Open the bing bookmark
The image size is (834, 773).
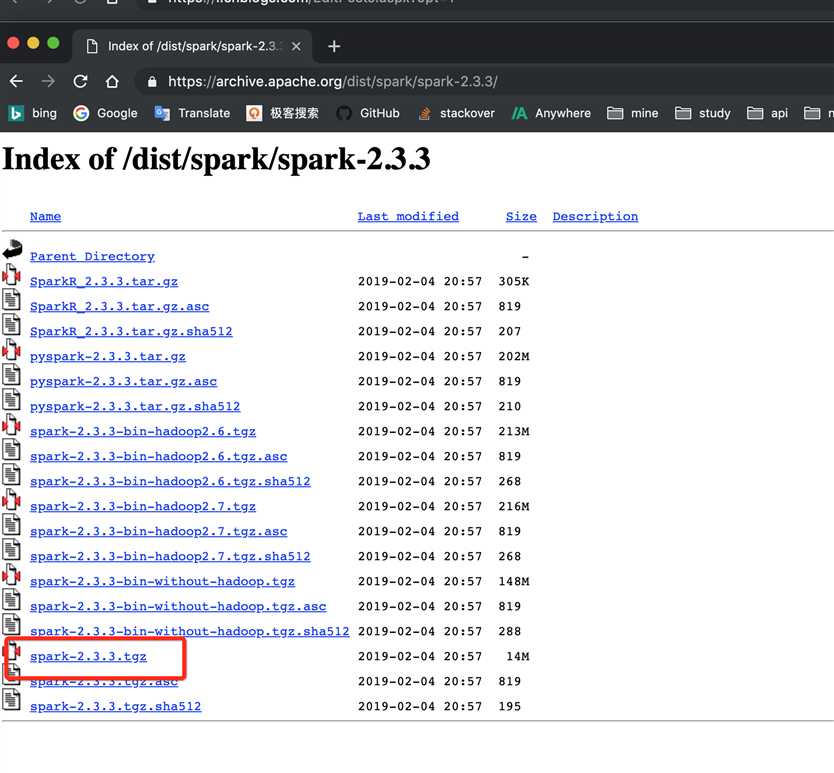pos(33,113)
